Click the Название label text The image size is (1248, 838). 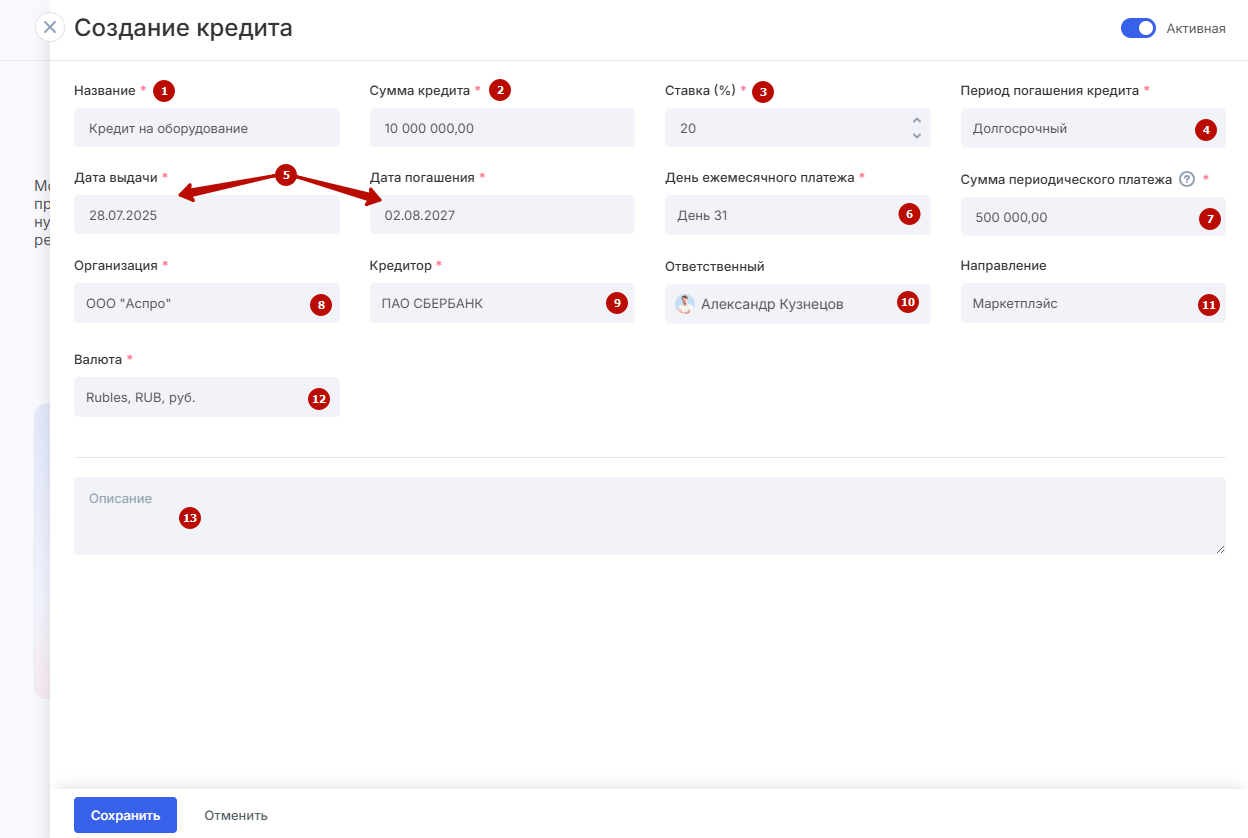click(x=105, y=91)
